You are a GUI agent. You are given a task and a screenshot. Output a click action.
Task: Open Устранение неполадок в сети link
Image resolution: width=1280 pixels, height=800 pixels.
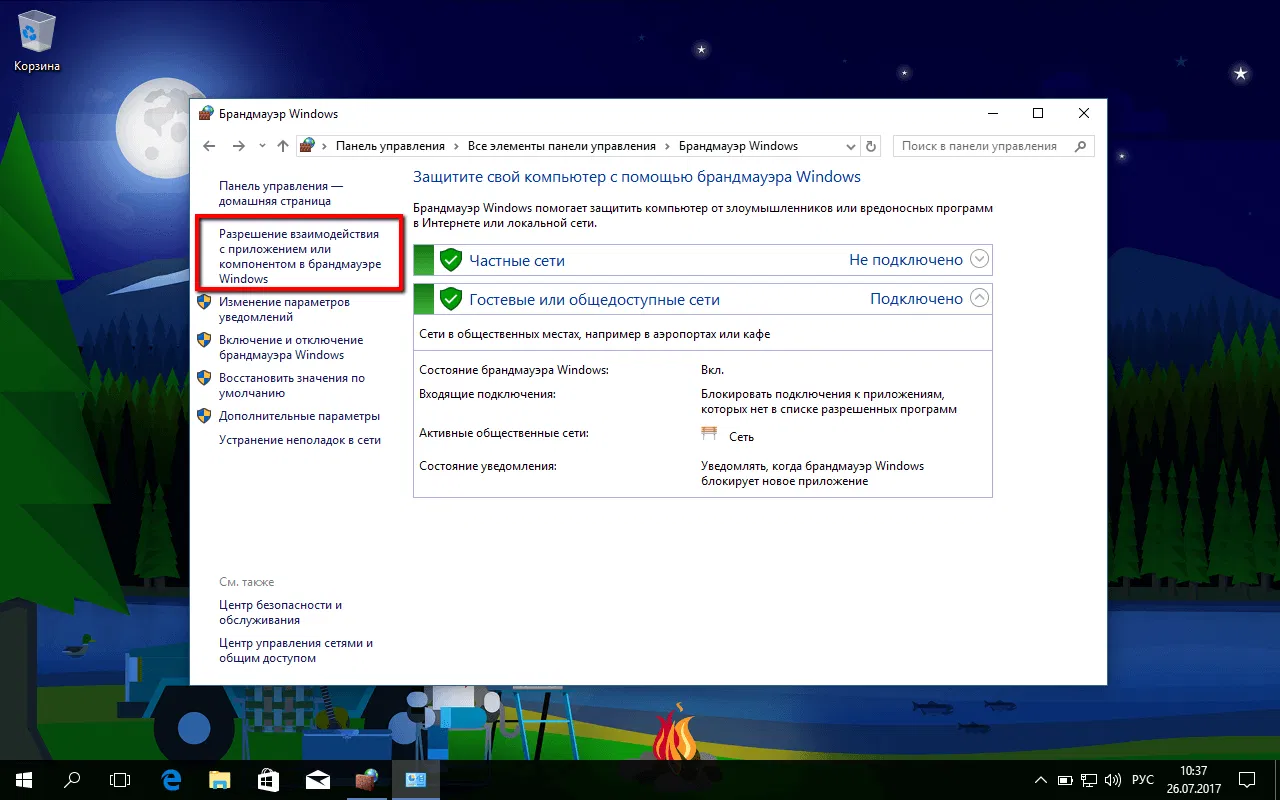[x=300, y=440]
